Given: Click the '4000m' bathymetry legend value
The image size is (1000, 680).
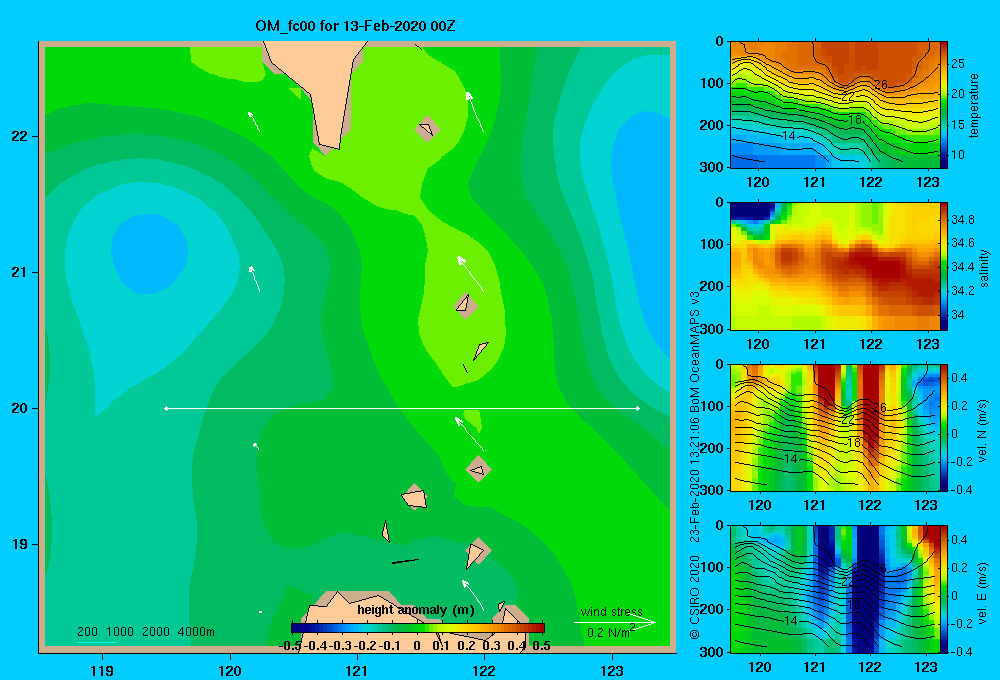Looking at the screenshot, I should point(196,632).
